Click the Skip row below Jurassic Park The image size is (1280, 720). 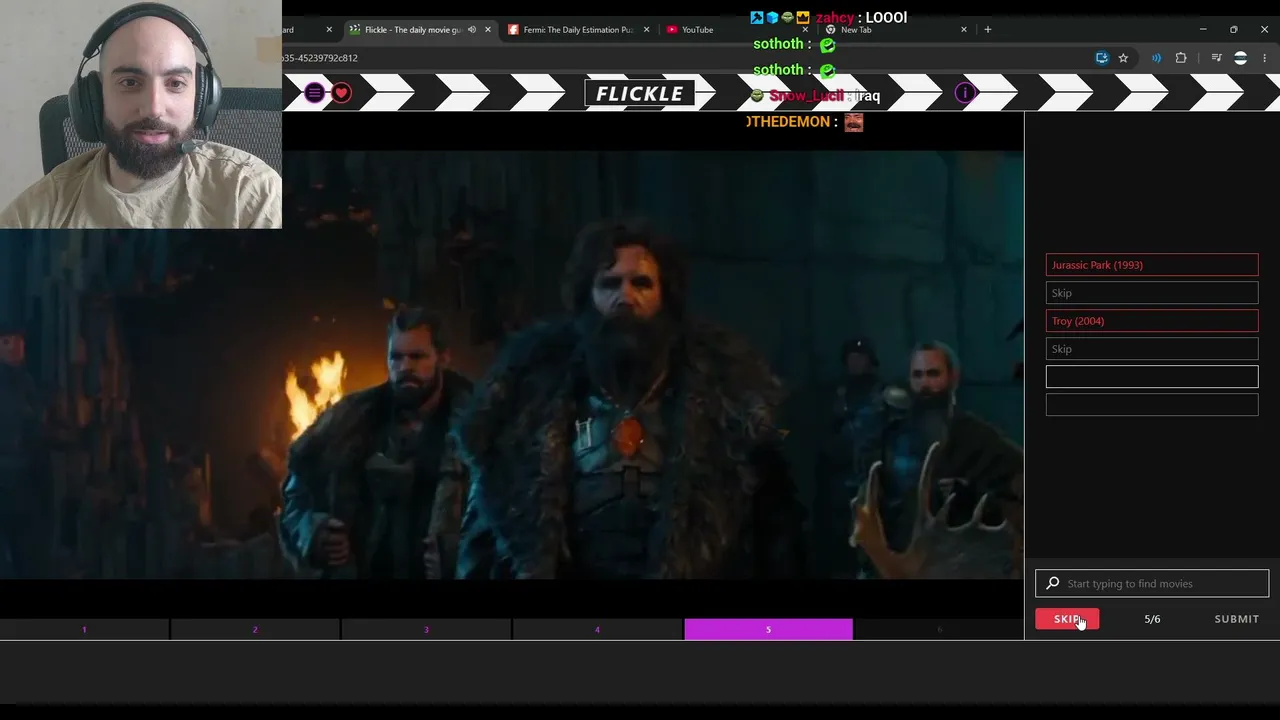point(1152,293)
